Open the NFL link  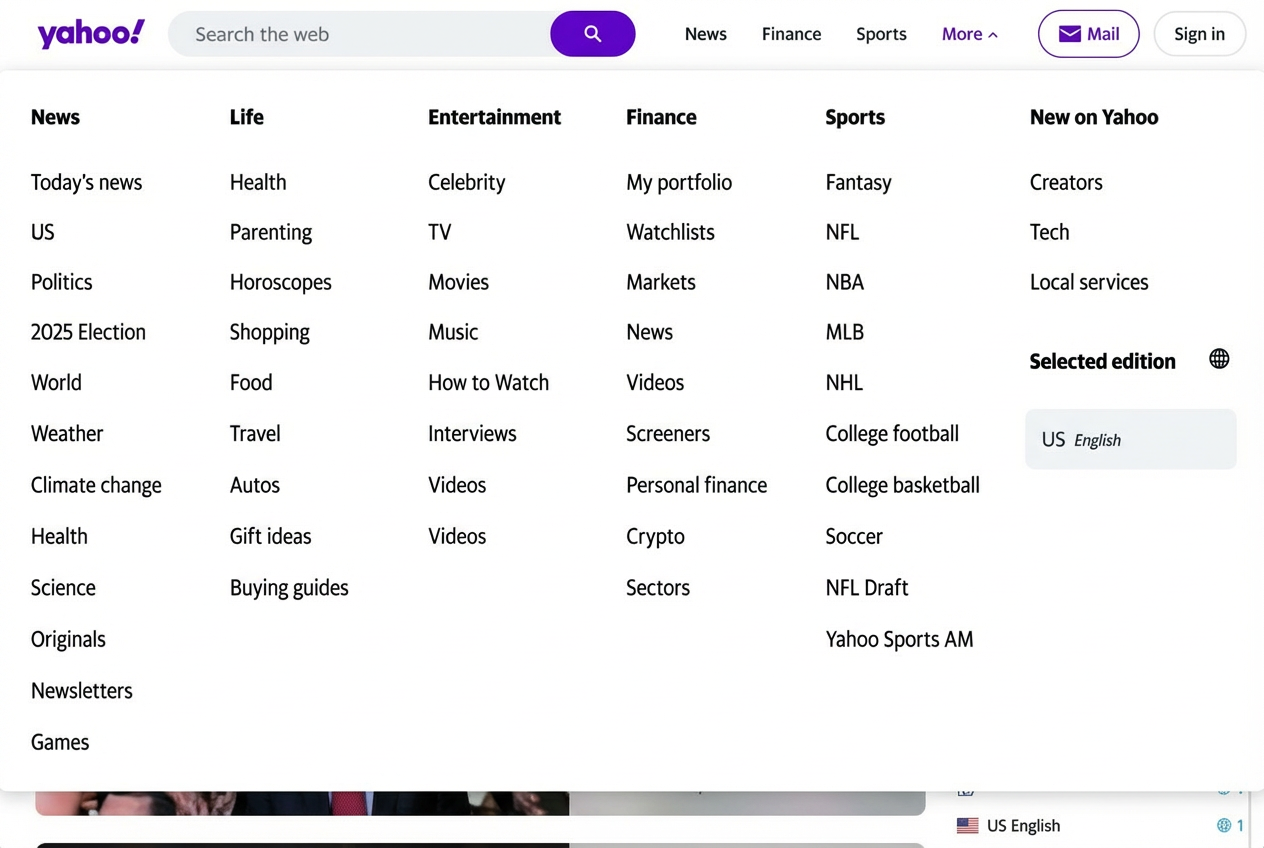pos(843,232)
